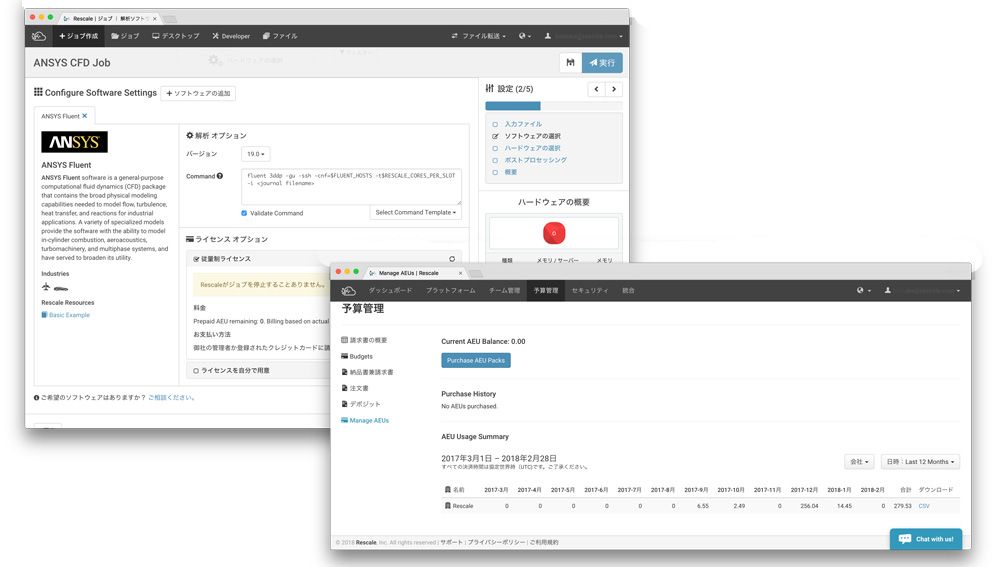This screenshot has width=1000, height=567.
Task: Click grid icon beside Configure Software Settings
Action: 38,92
